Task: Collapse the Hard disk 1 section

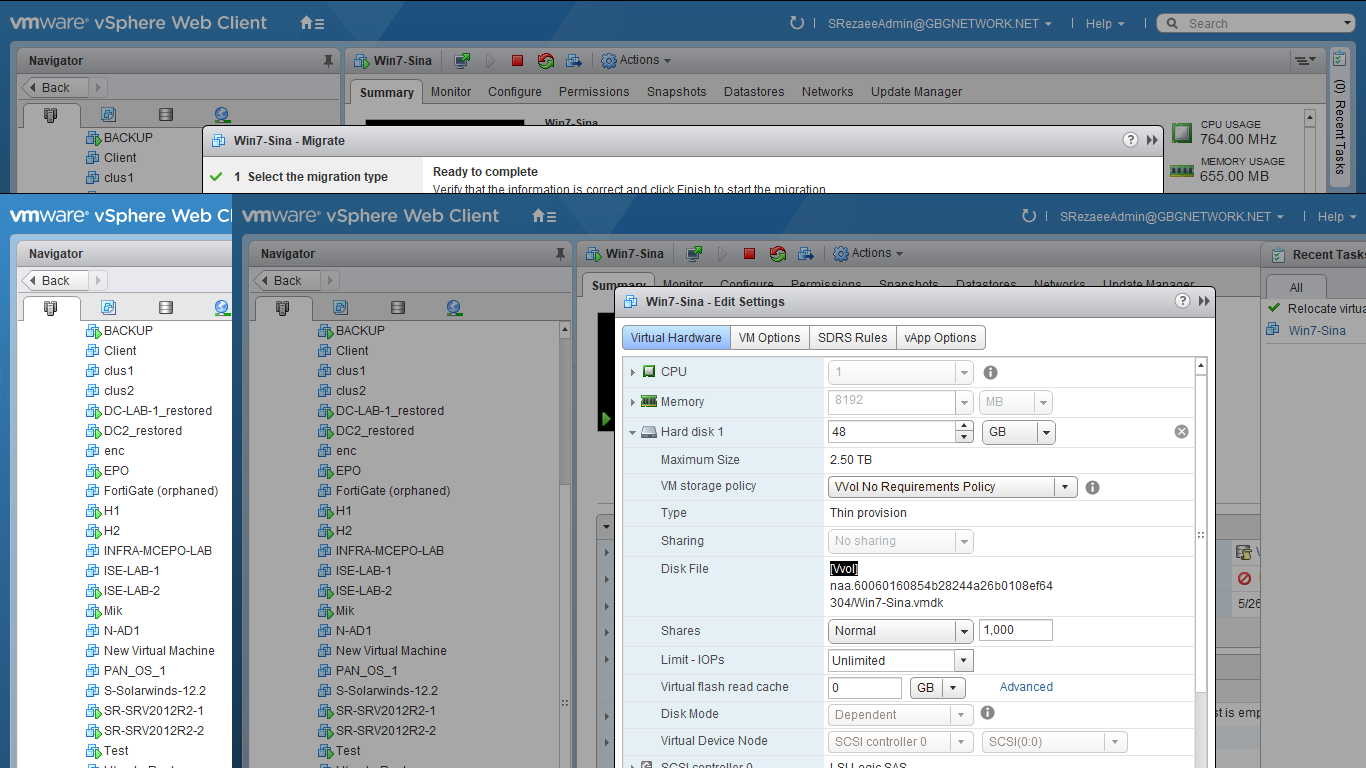Action: click(x=633, y=432)
